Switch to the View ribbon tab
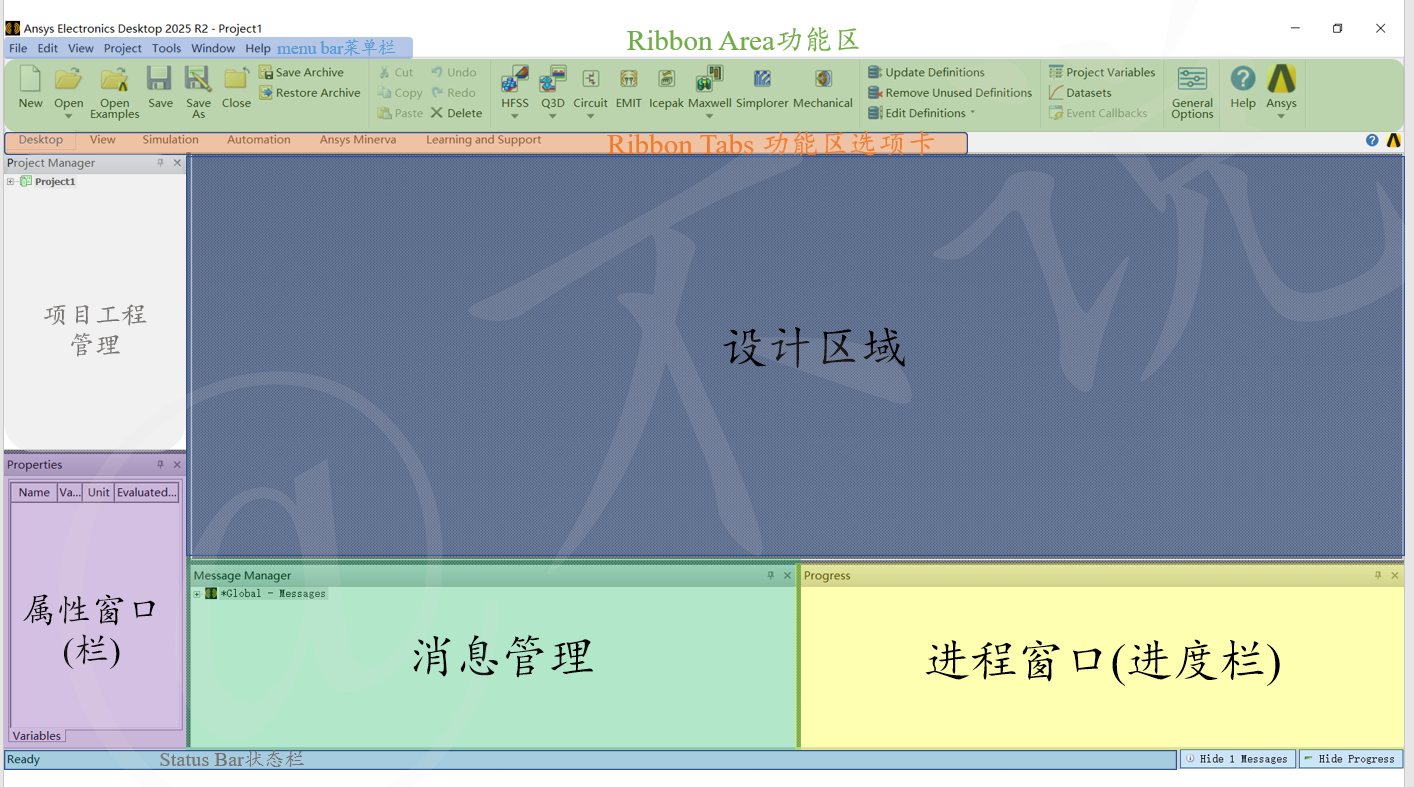Screen dimensions: 1414x787 click(x=103, y=140)
